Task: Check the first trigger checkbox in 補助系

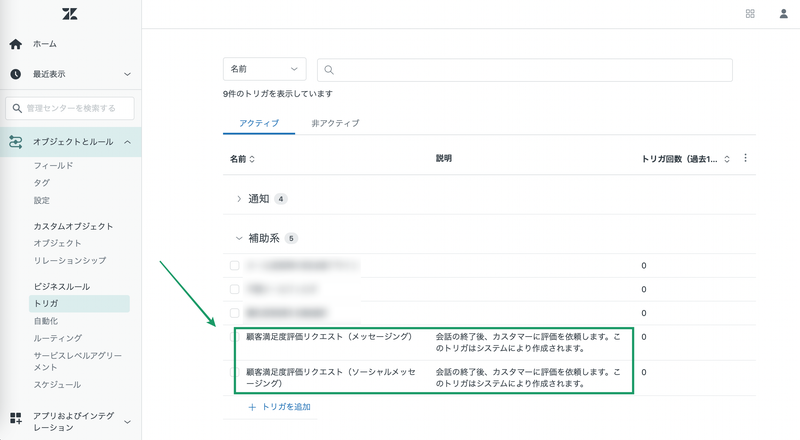Action: pos(235,266)
